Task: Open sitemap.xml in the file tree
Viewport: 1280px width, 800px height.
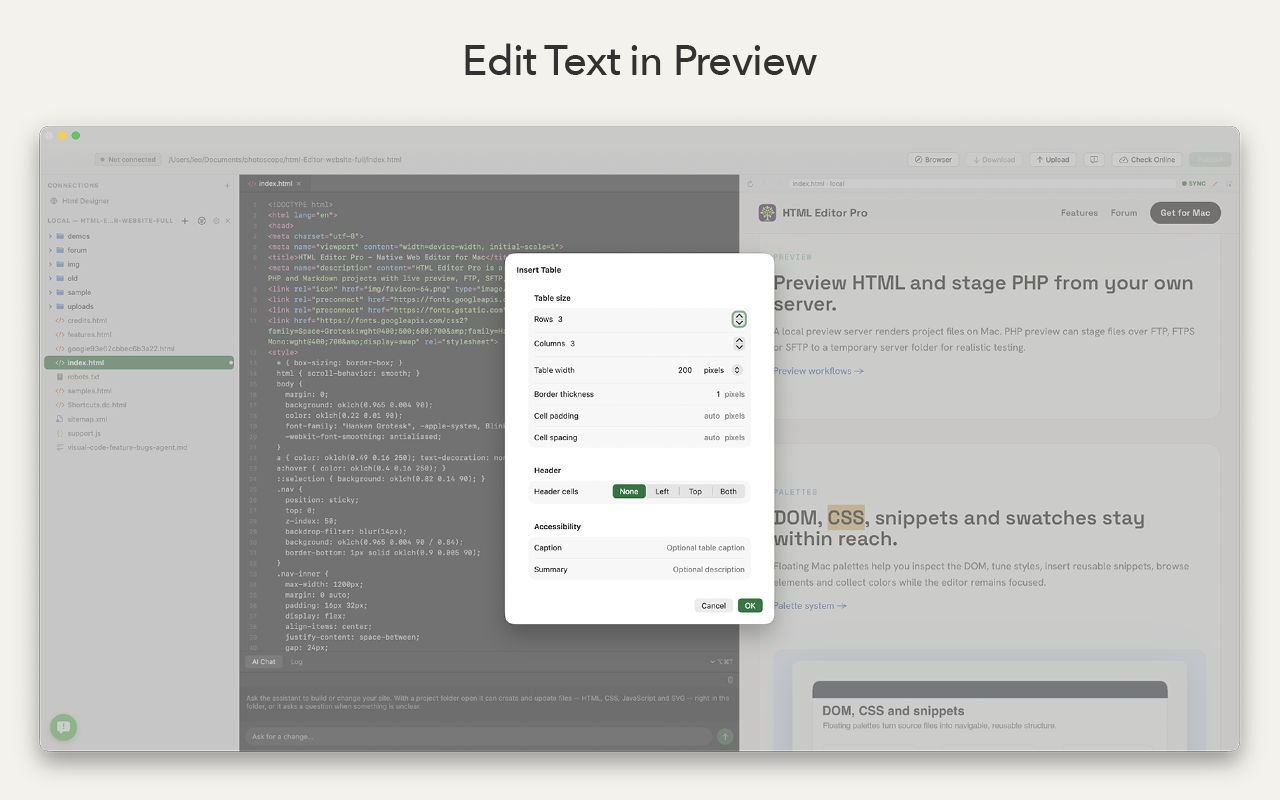Action: [86, 419]
